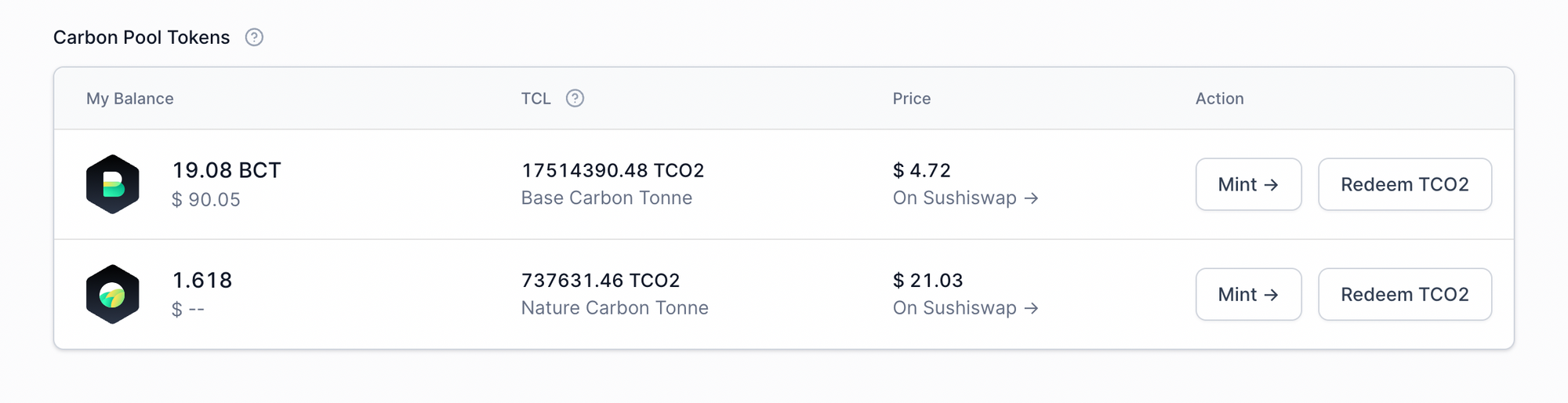Open On Sushiswap link under $ 4.72
The height and width of the screenshot is (403, 1568).
965,198
